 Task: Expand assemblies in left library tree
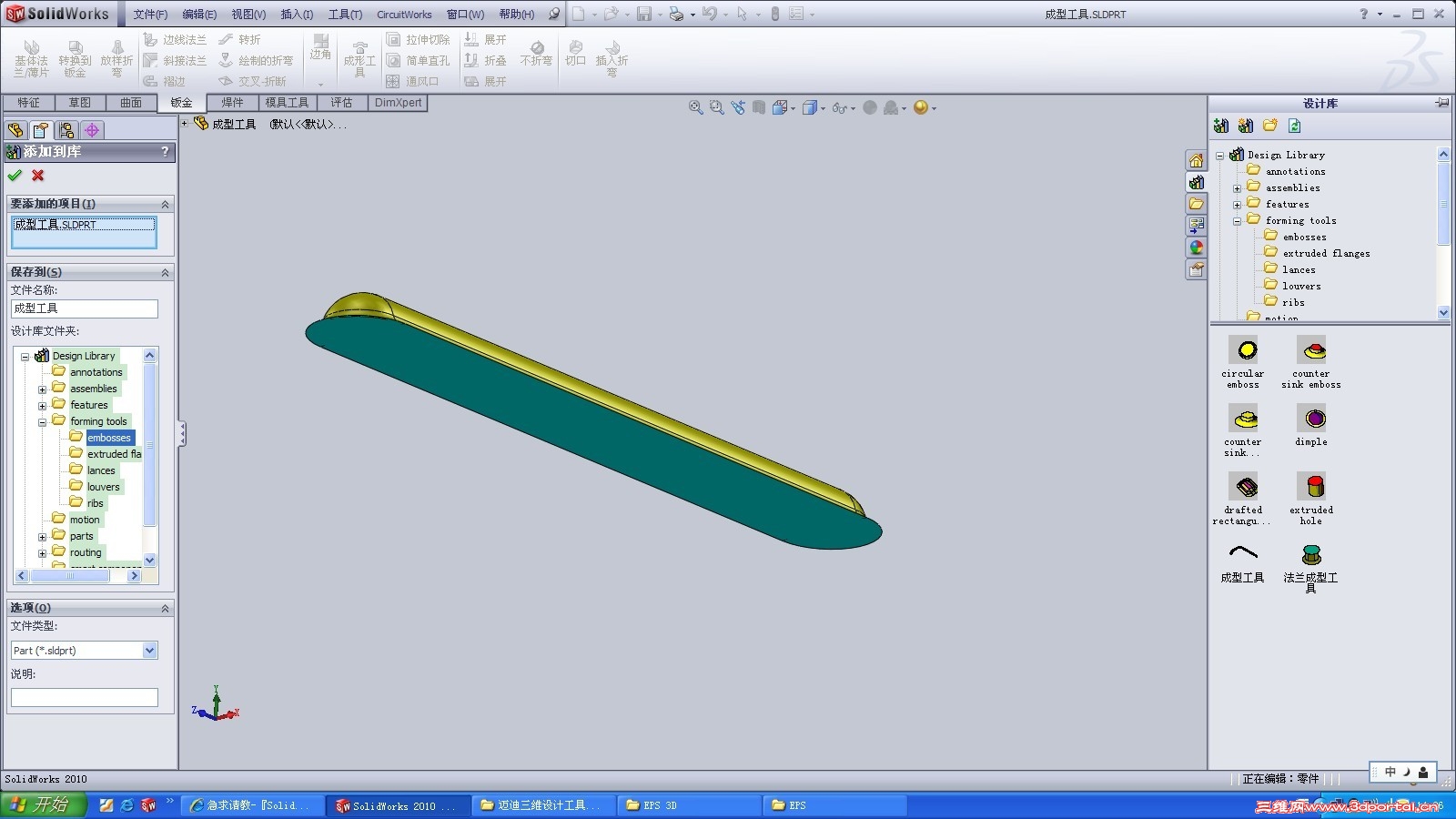click(x=42, y=389)
